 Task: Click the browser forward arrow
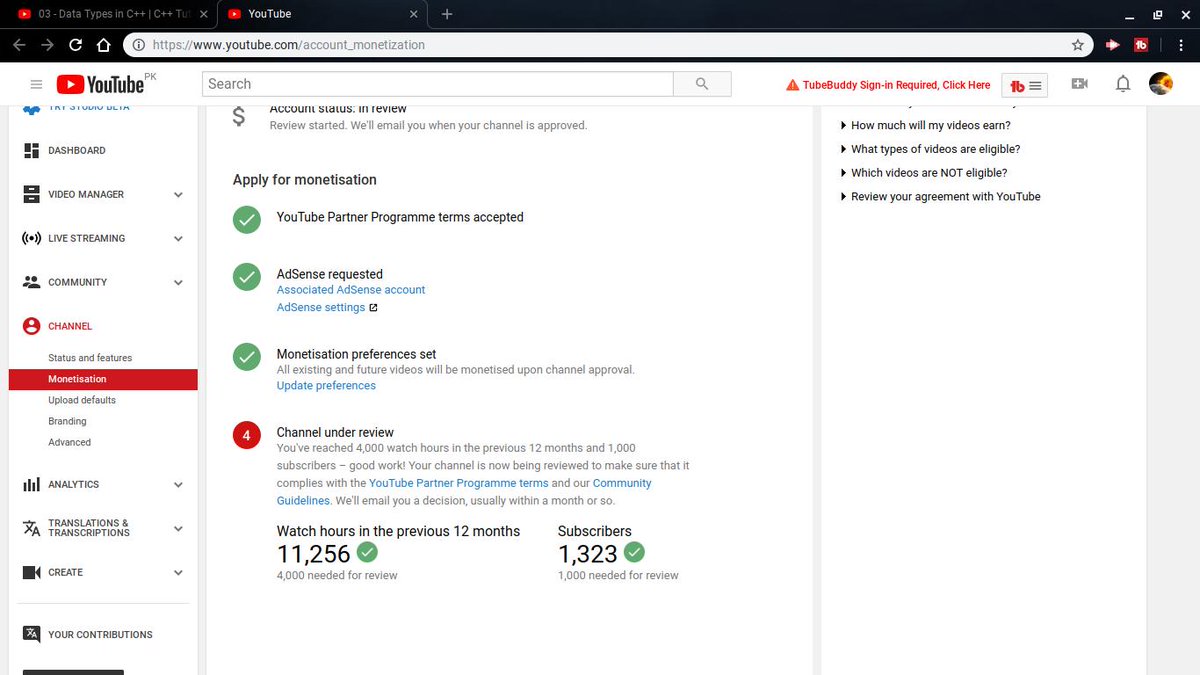47,45
